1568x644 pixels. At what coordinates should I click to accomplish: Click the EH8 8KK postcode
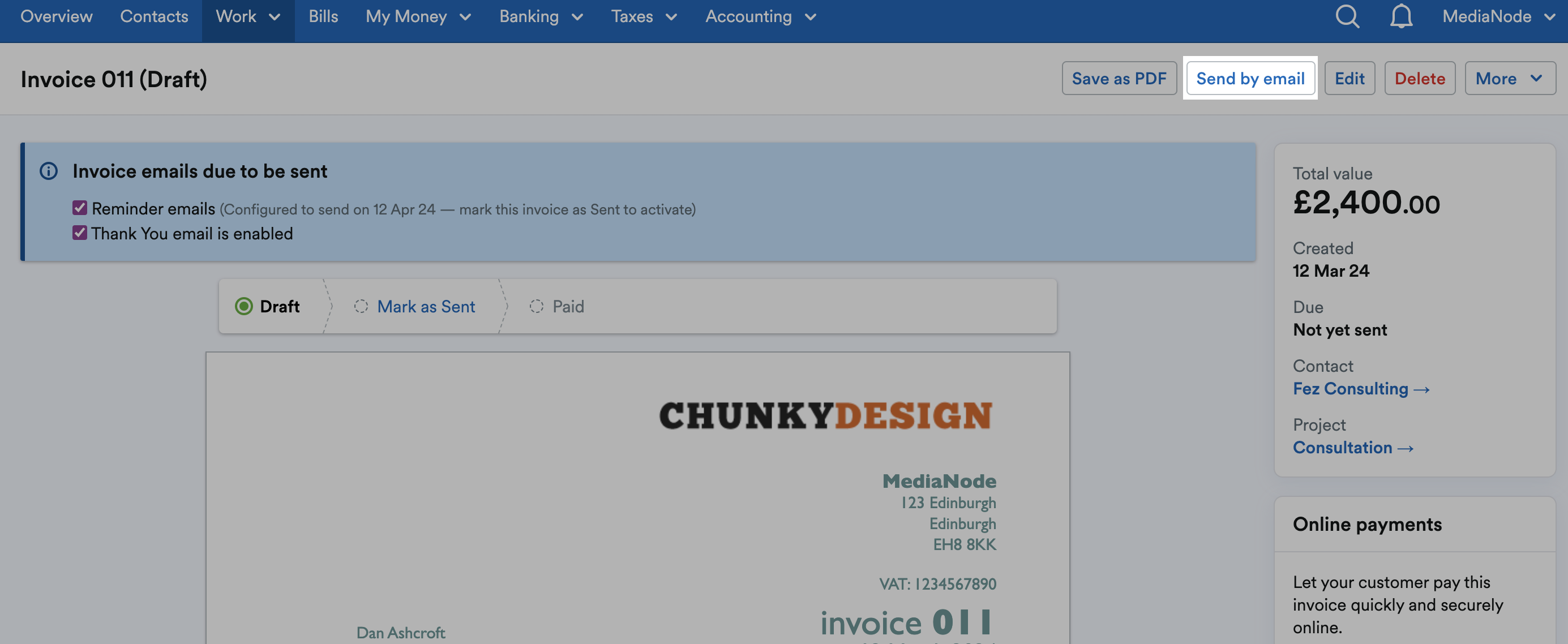pos(965,544)
